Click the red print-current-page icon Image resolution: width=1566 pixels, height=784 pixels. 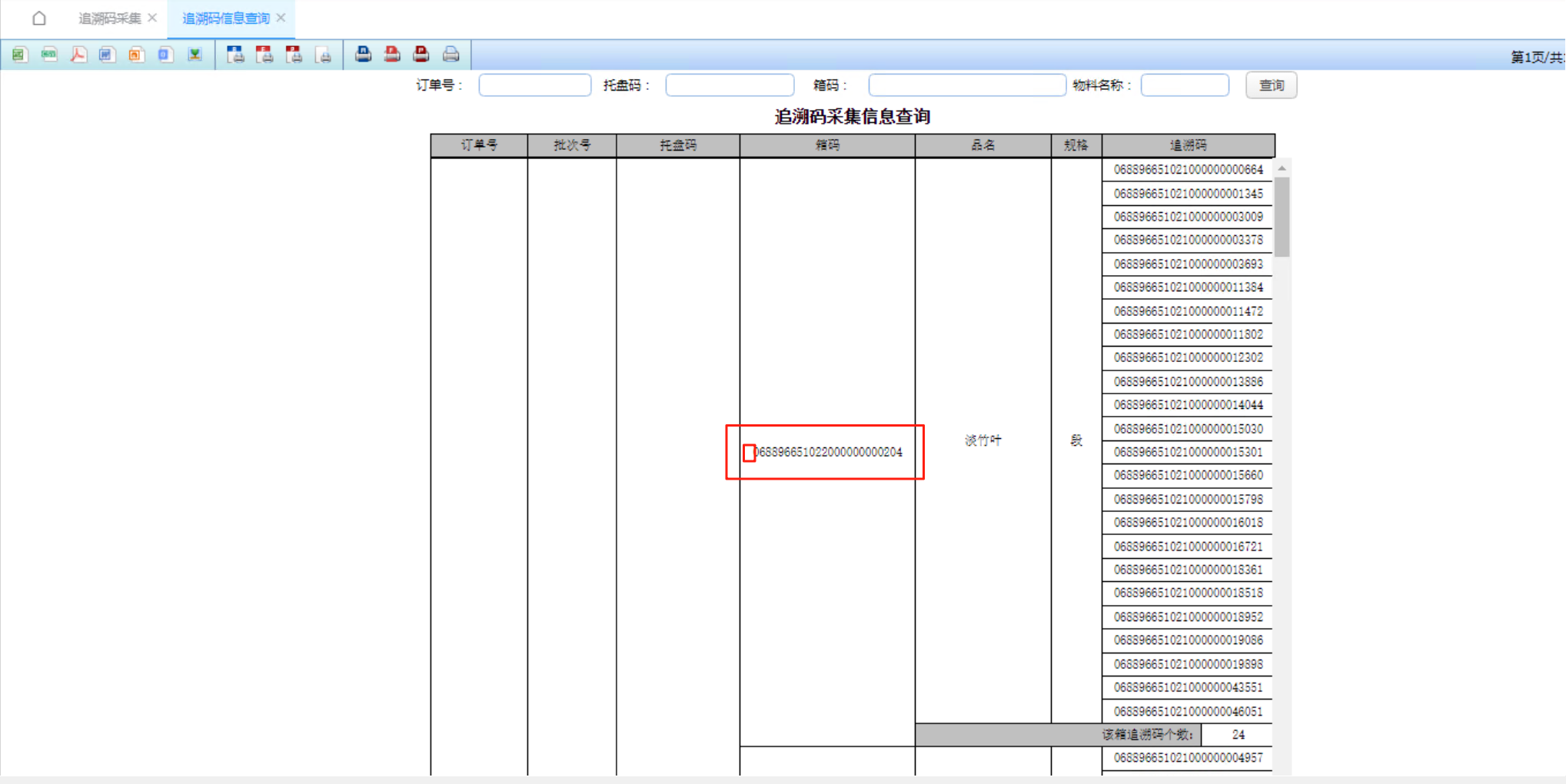tap(391, 54)
